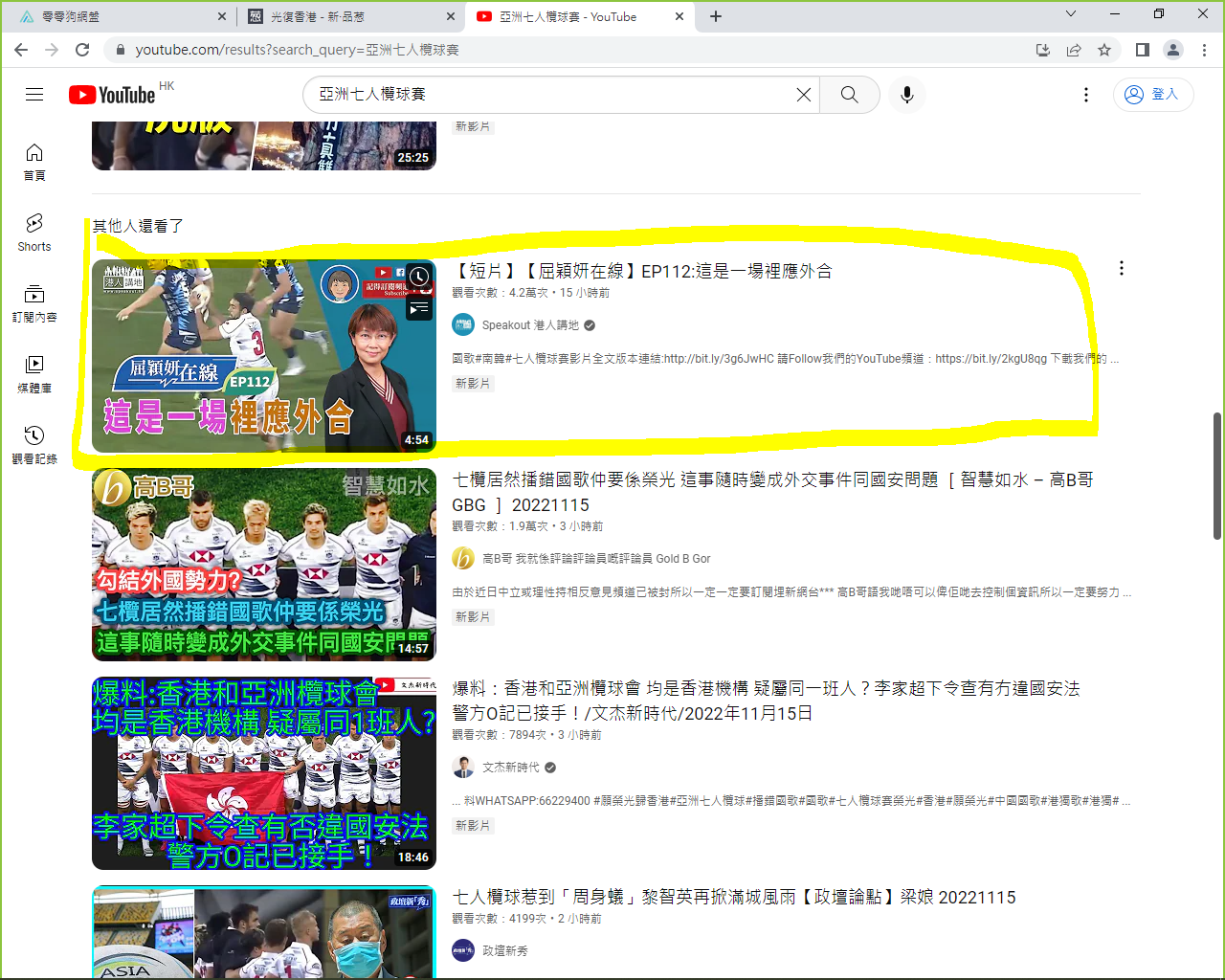Open 政壇新秀 channel avatar
1225x980 pixels.
pos(463,951)
